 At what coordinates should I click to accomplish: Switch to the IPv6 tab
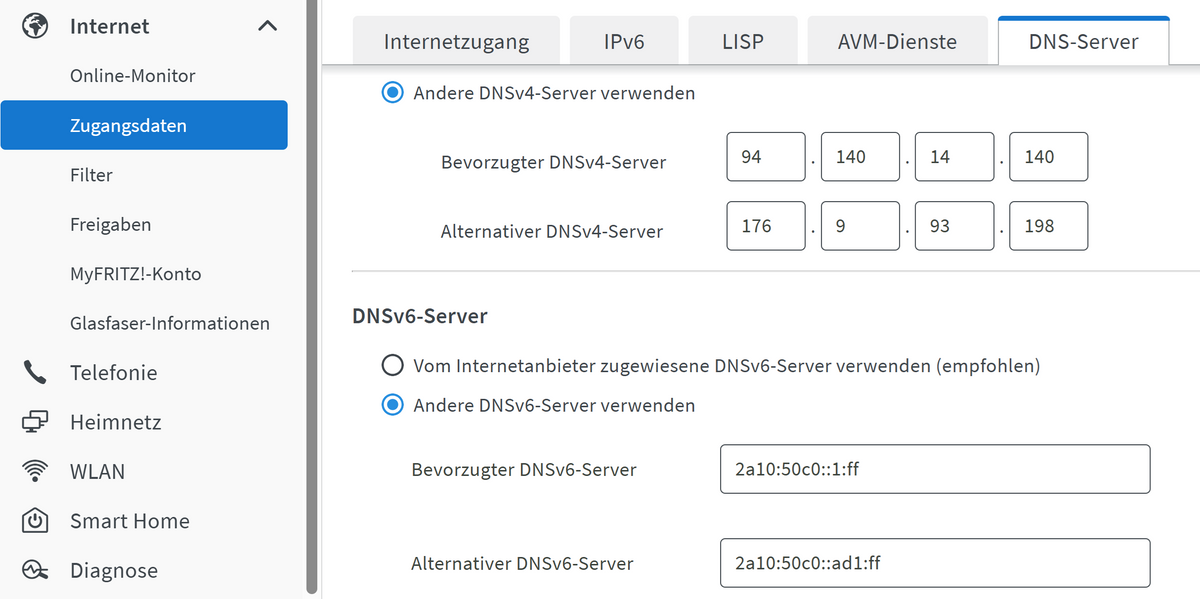pyautogui.click(x=624, y=42)
